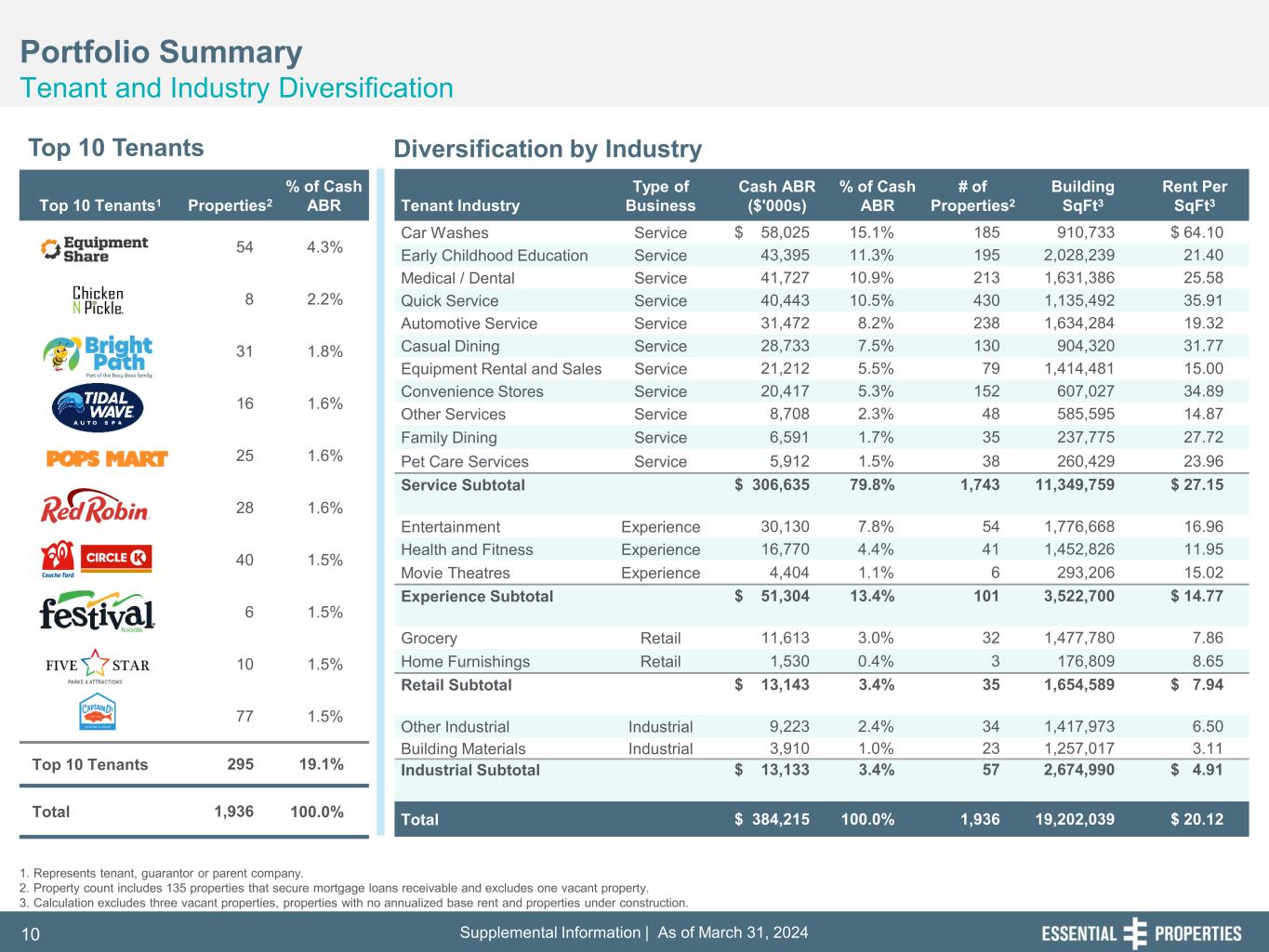The image size is (1269, 952).
Task: Click the Red Robin logo
Action: click(95, 509)
